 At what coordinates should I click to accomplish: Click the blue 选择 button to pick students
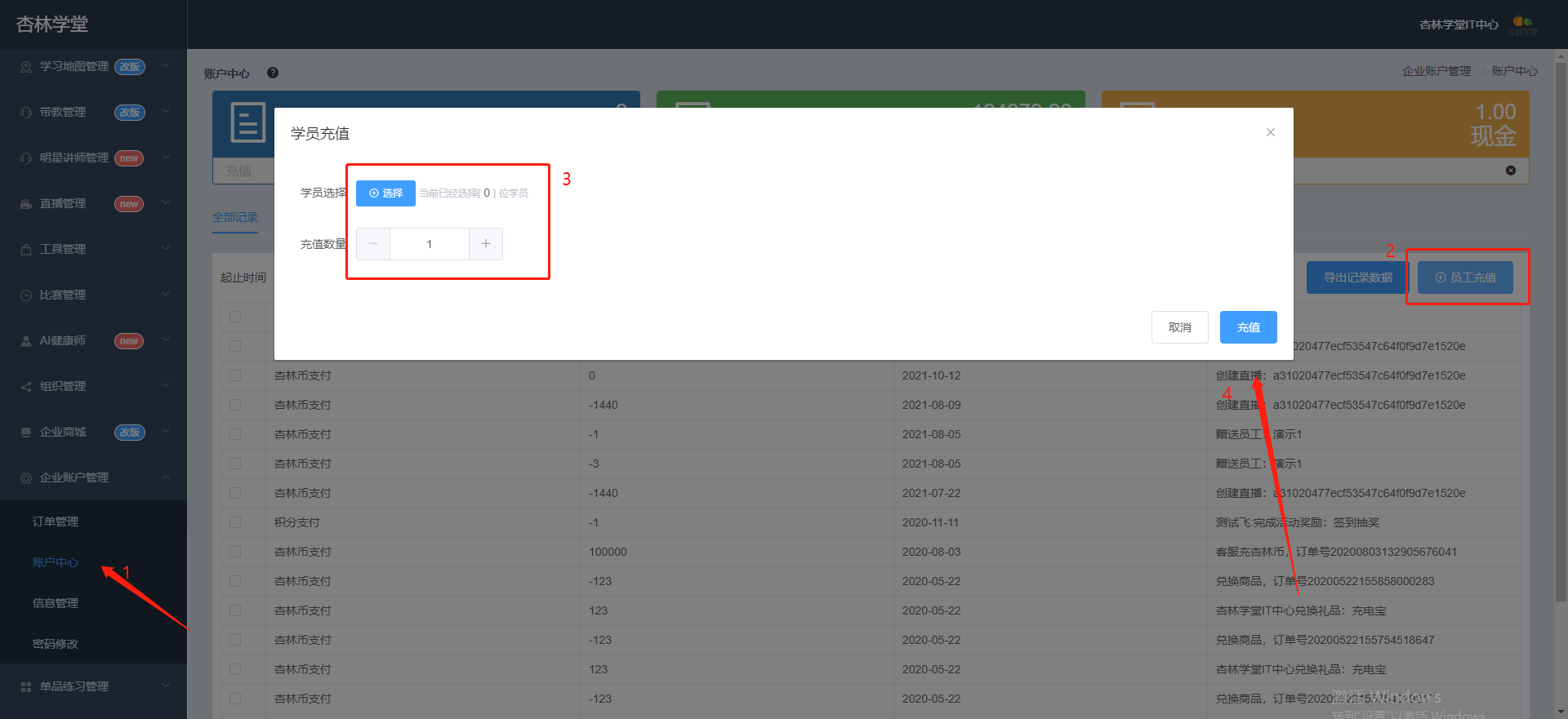[x=385, y=193]
